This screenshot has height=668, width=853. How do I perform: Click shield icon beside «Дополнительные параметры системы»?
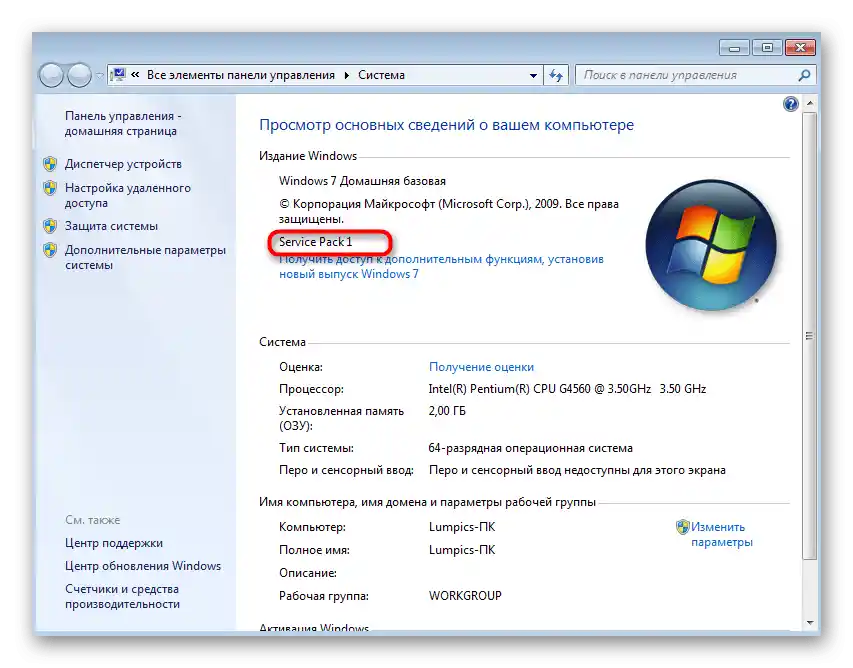click(50, 250)
